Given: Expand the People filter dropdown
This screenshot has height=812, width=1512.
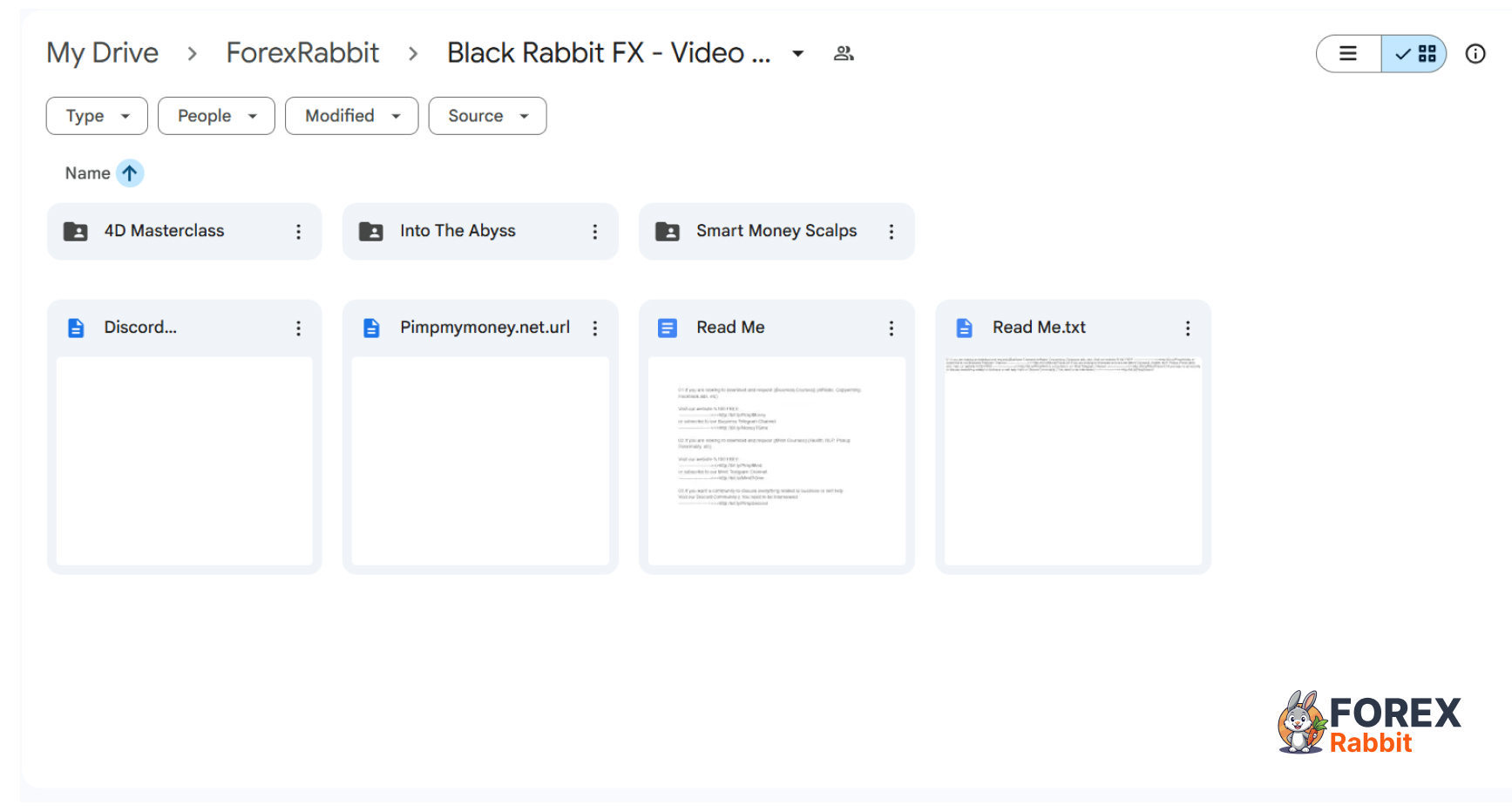Looking at the screenshot, I should point(216,116).
